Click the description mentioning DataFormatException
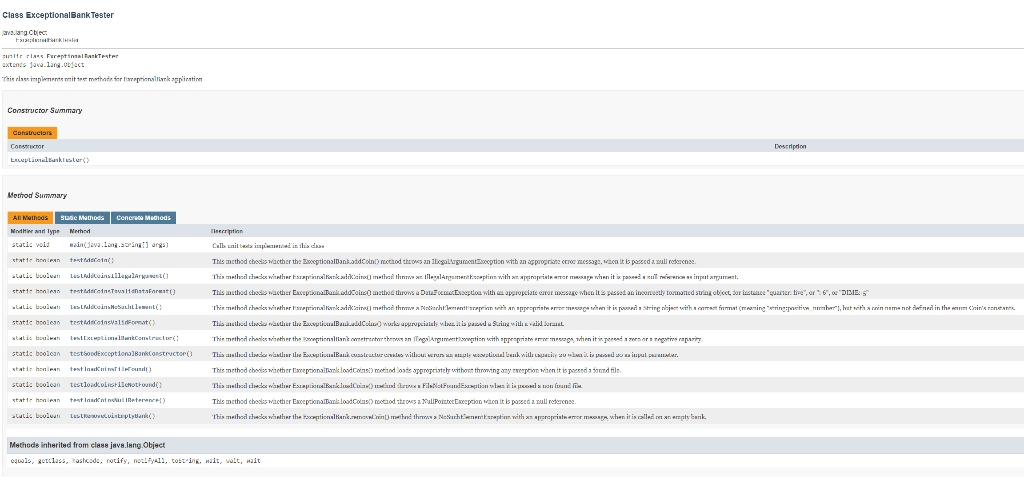 click(541, 292)
